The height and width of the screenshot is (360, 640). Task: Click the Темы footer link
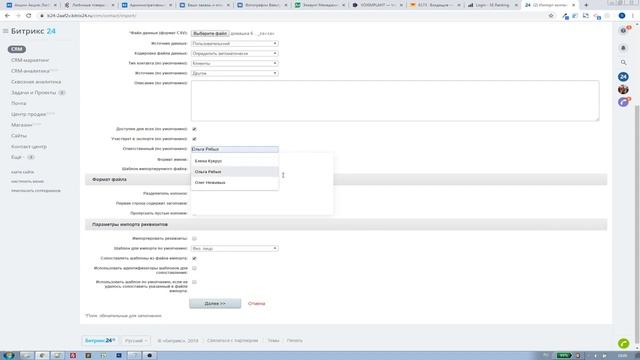click(273, 340)
